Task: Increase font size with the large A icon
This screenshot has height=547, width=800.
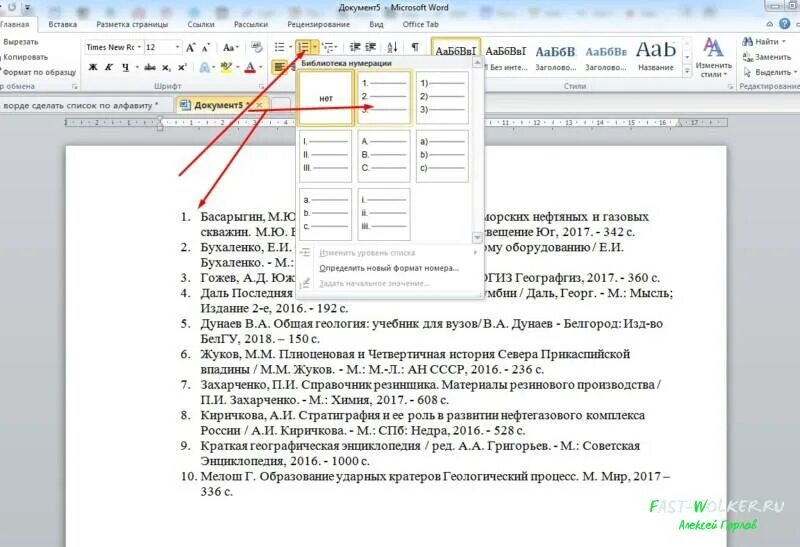Action: [x=190, y=47]
